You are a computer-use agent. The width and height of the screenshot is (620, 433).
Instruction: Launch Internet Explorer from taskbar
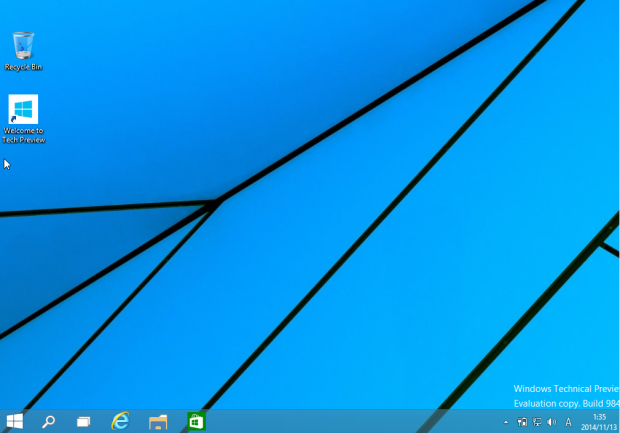coord(121,421)
